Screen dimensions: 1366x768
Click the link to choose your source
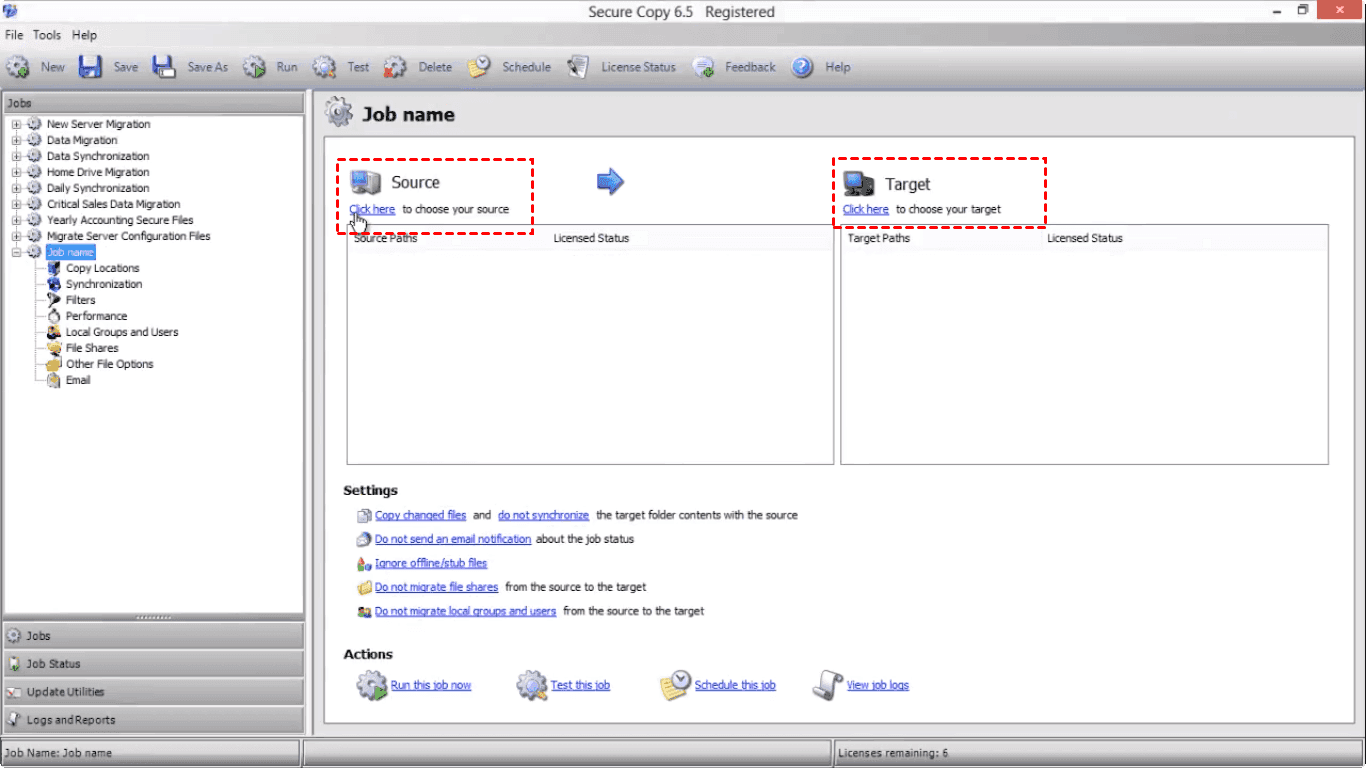coord(372,209)
